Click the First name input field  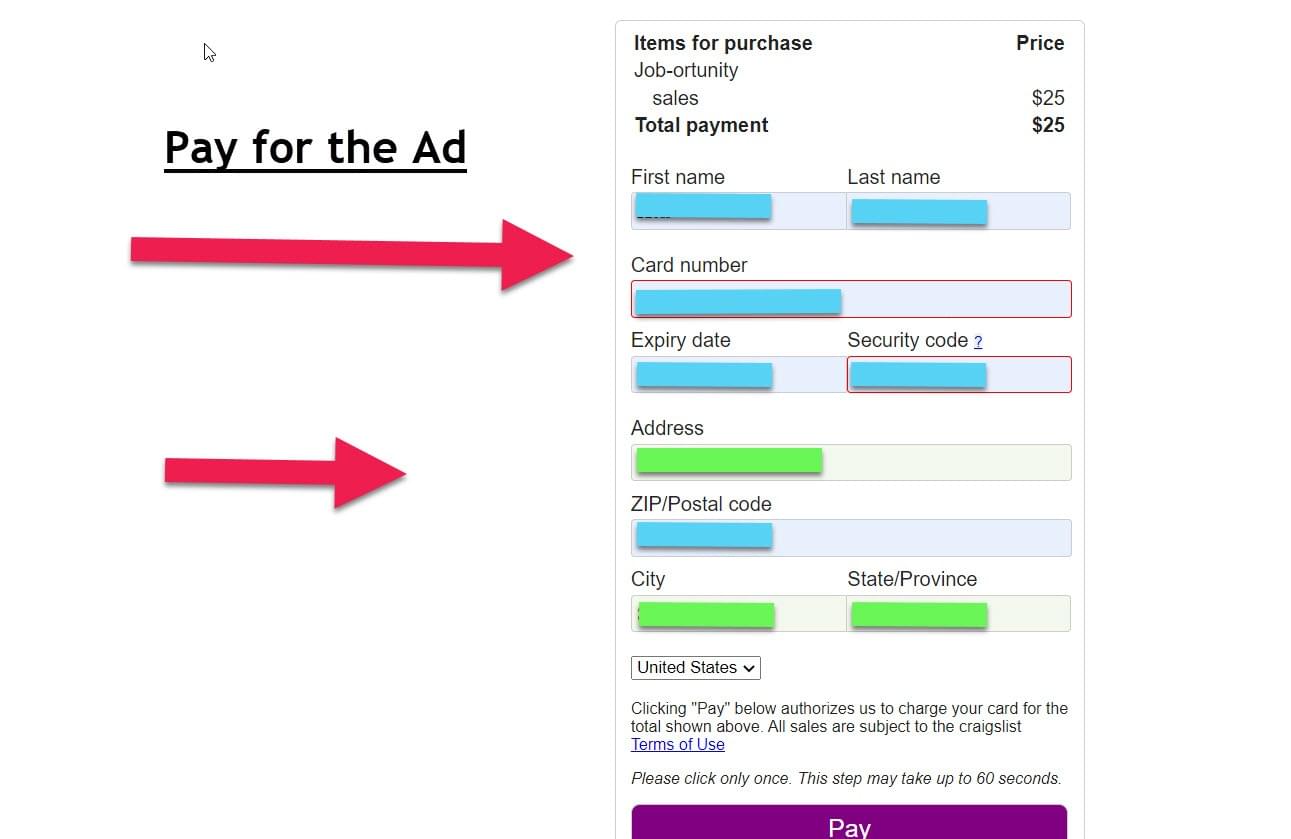pyautogui.click(x=738, y=211)
